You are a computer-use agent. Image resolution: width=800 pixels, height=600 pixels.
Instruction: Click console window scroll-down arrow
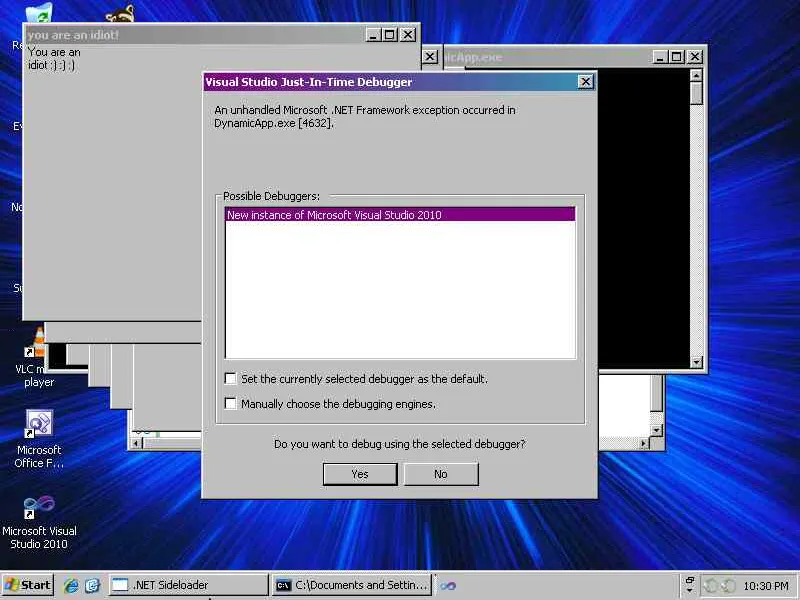(x=696, y=362)
